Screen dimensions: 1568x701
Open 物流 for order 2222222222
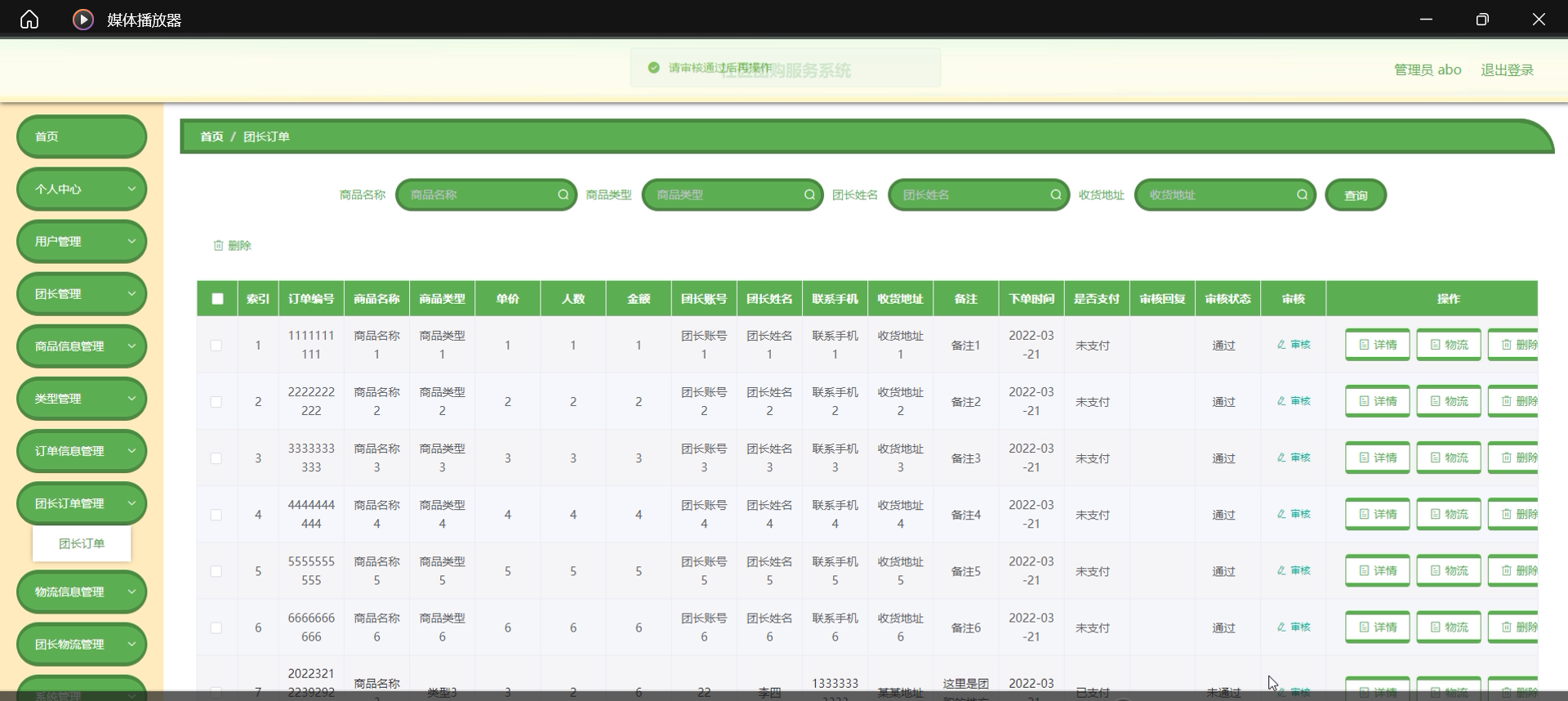(1449, 401)
